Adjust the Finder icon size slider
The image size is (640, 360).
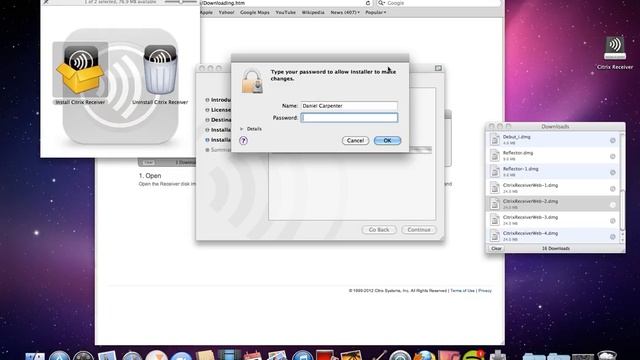tap(180, 2)
